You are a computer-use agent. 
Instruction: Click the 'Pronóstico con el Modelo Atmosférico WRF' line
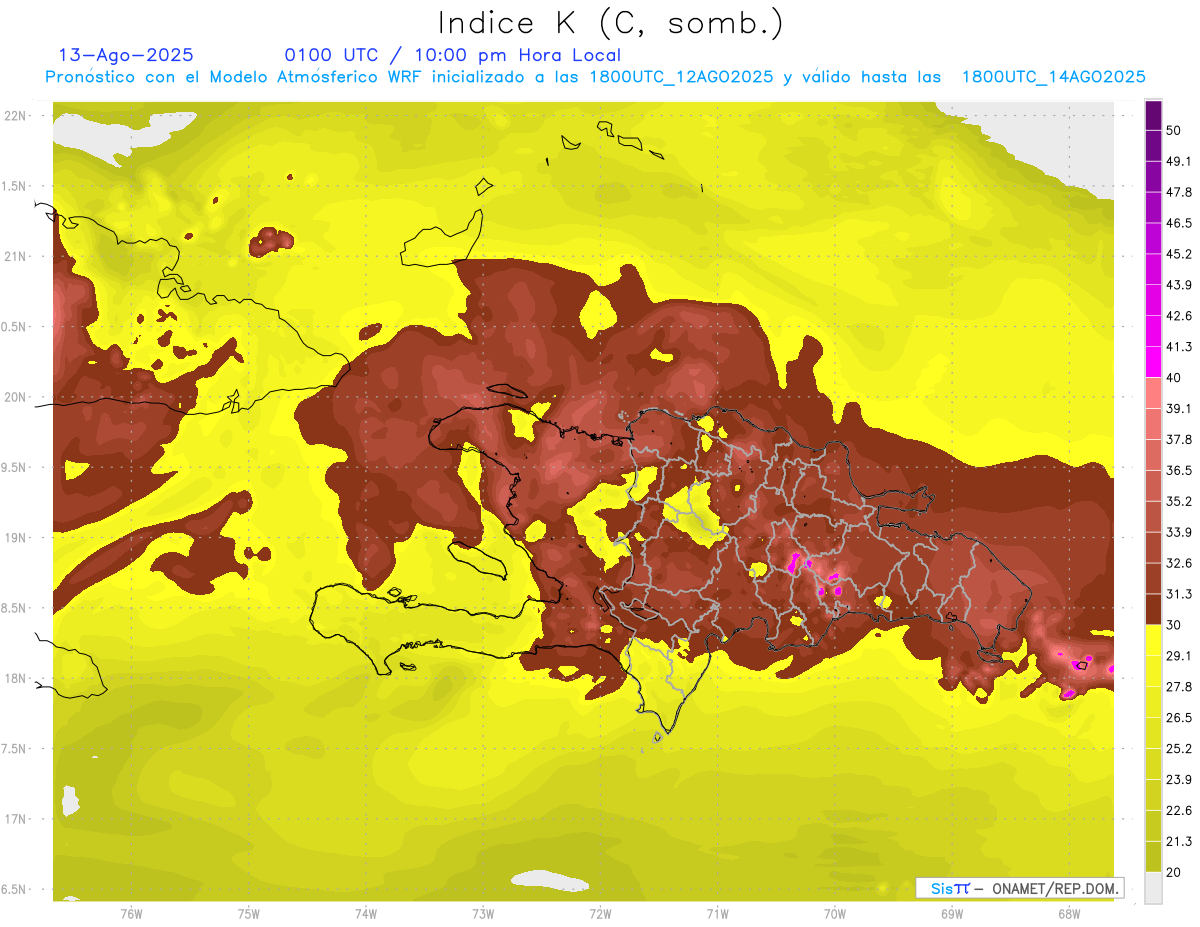tap(595, 77)
